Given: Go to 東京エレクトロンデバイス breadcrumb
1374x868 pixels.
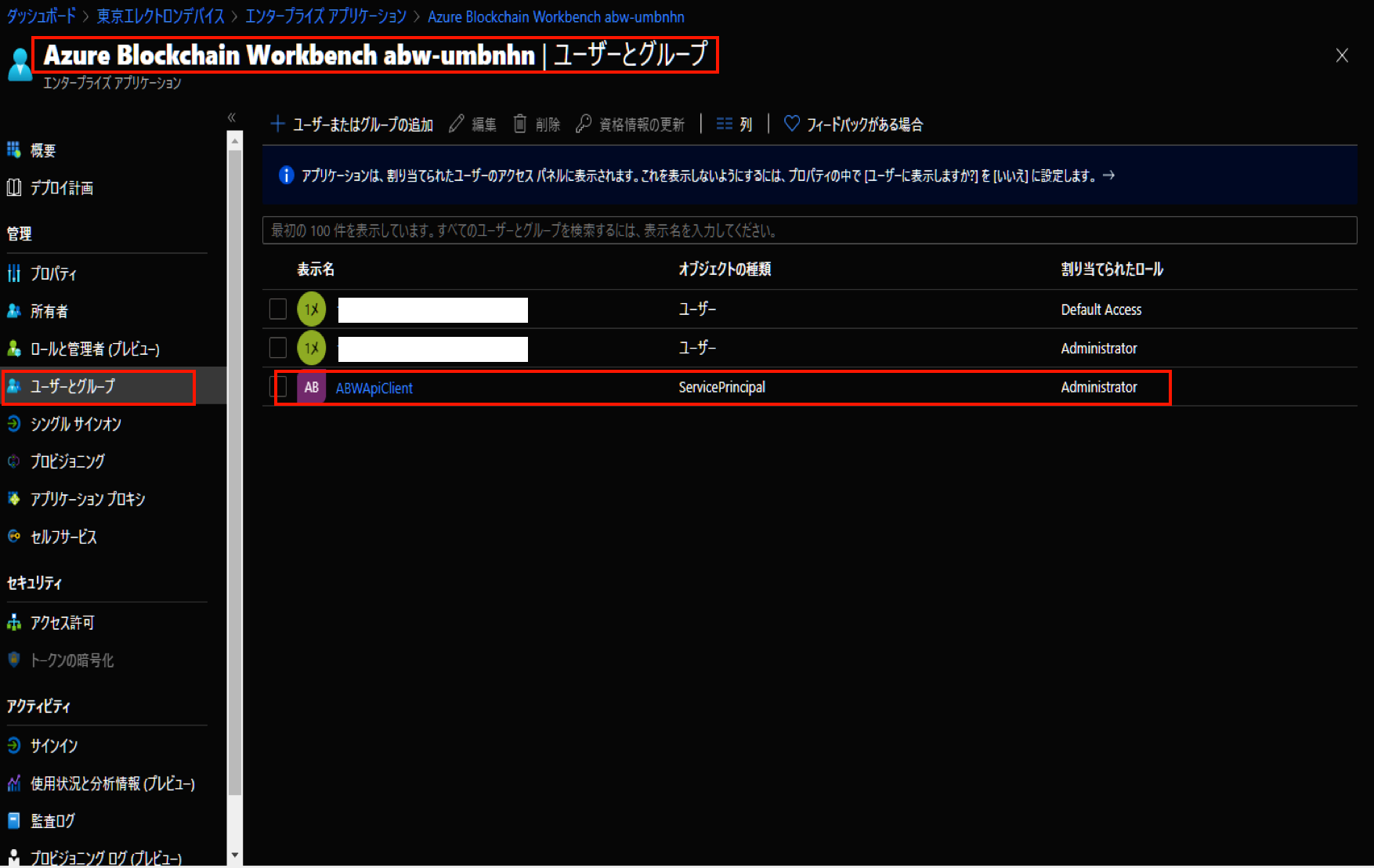Looking at the screenshot, I should [161, 16].
